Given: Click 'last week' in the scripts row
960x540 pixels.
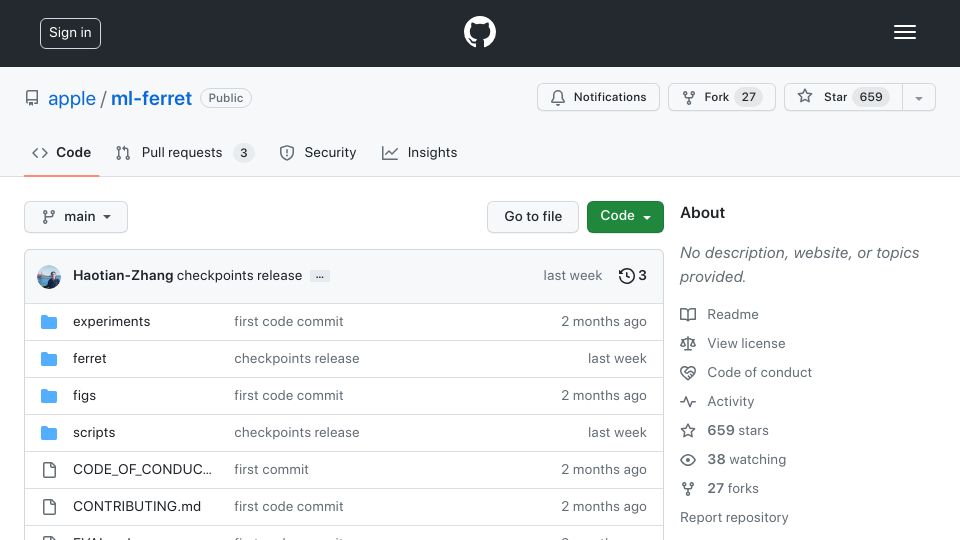Looking at the screenshot, I should click(617, 432).
